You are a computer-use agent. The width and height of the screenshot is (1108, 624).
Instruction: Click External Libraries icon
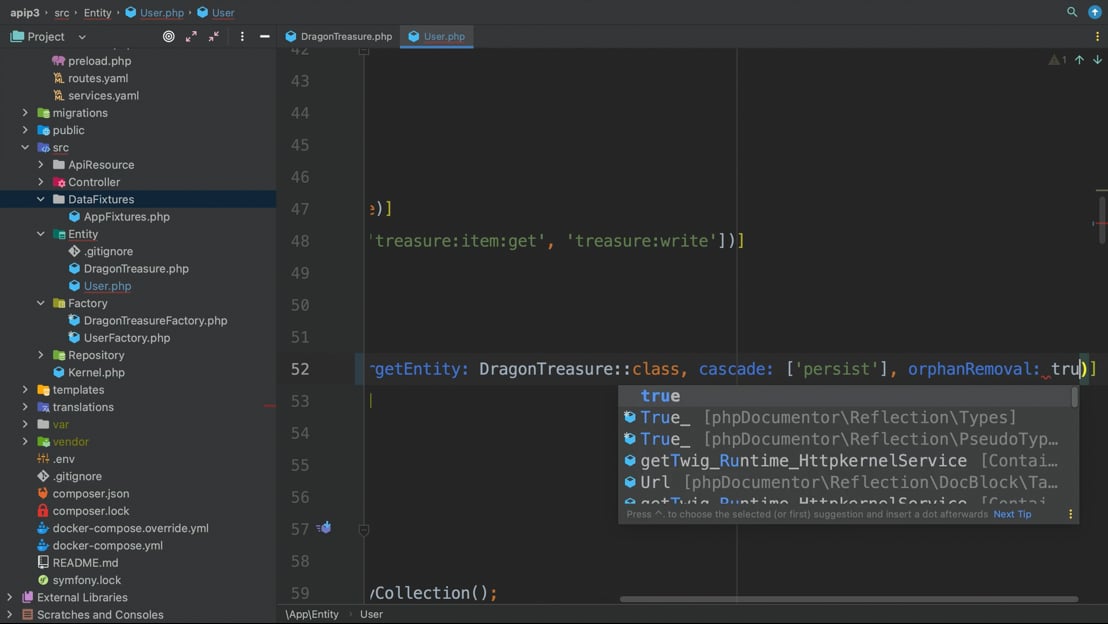pyautogui.click(x=28, y=597)
